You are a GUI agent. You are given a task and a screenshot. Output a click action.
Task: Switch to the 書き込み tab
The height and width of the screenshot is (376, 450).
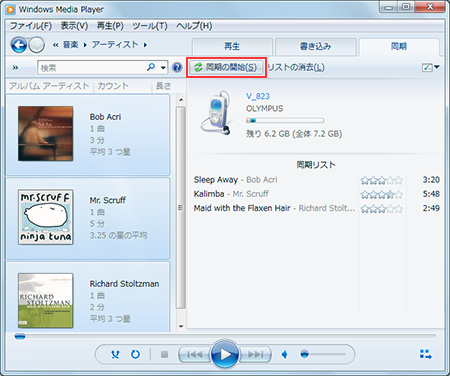tap(315, 47)
